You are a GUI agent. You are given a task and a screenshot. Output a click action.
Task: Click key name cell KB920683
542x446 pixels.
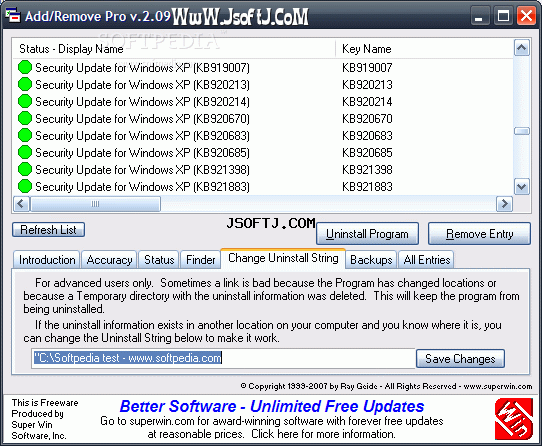coord(367,135)
